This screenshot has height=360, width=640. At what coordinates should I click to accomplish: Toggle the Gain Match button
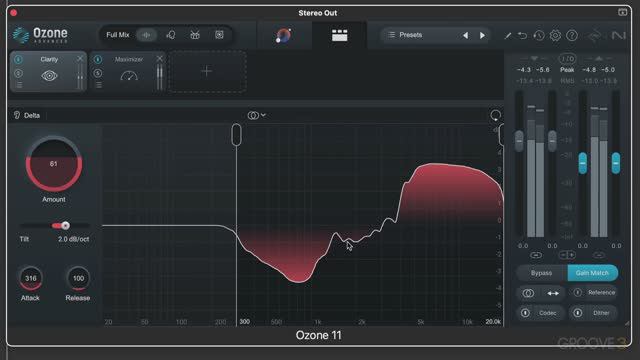tap(592, 273)
